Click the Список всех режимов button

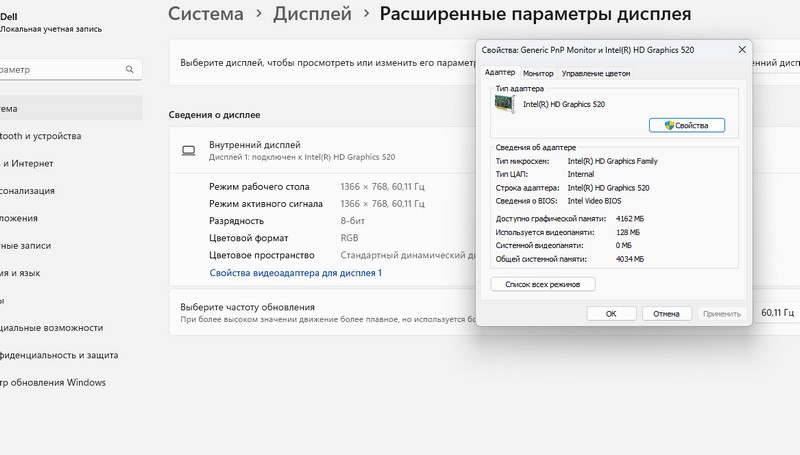click(x=543, y=284)
